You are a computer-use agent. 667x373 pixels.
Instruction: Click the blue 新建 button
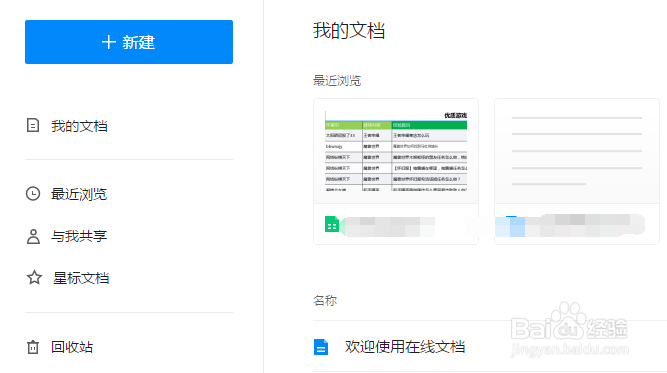click(x=129, y=42)
